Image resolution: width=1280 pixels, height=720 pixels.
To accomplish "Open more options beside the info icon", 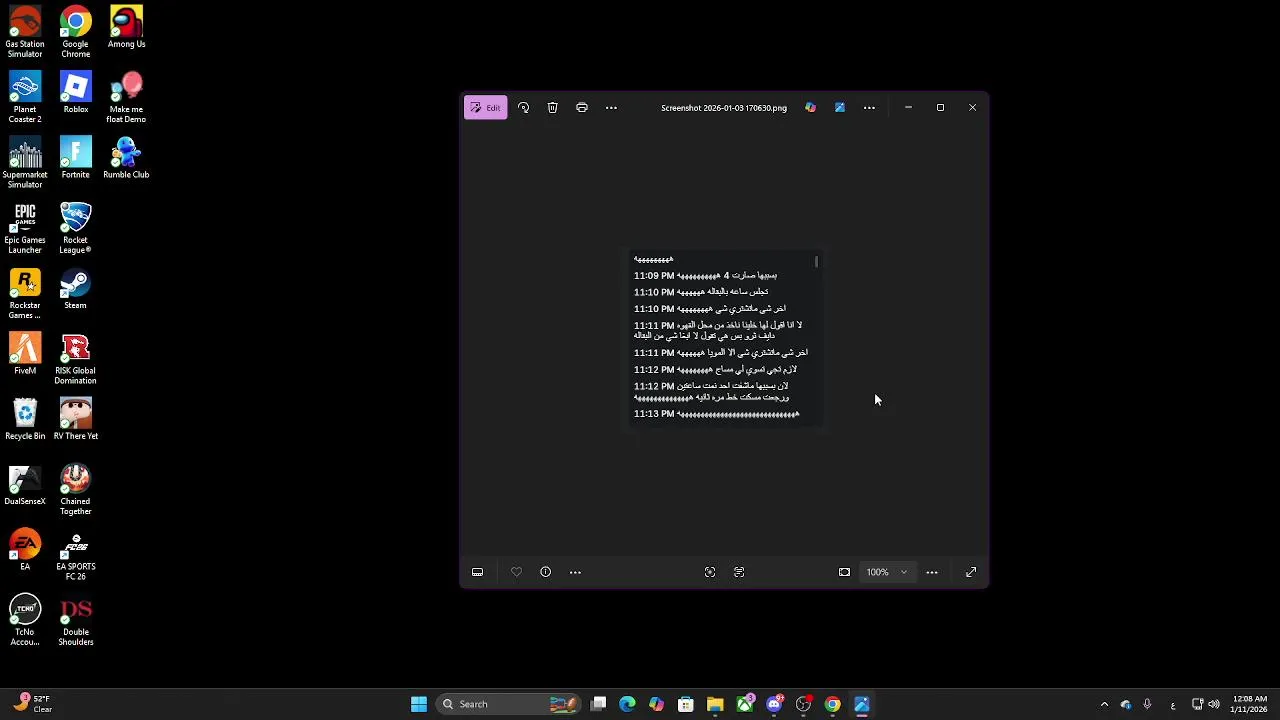I will pos(575,572).
